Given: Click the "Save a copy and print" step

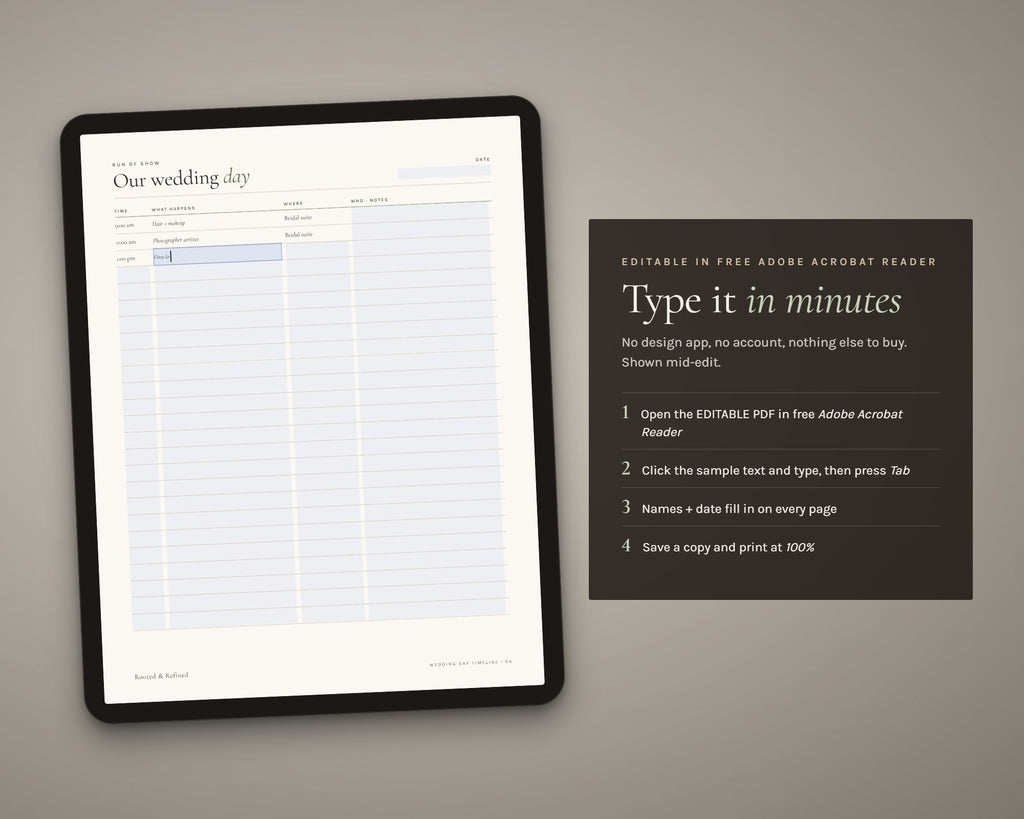Looking at the screenshot, I should [x=728, y=547].
